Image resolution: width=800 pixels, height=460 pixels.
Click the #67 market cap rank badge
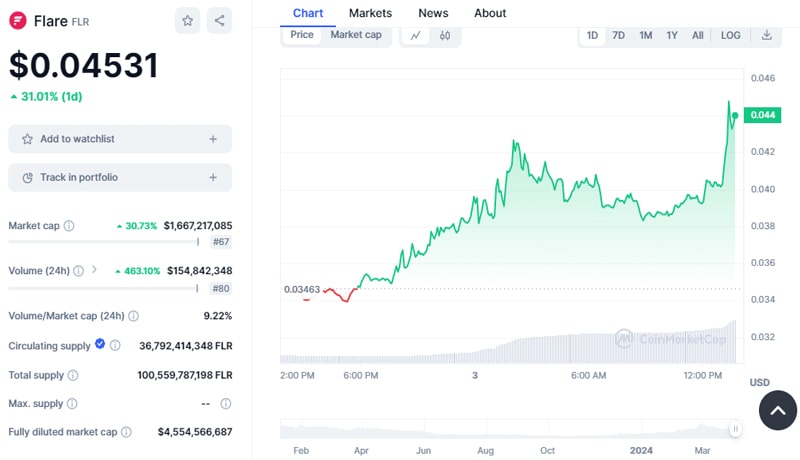coord(221,242)
